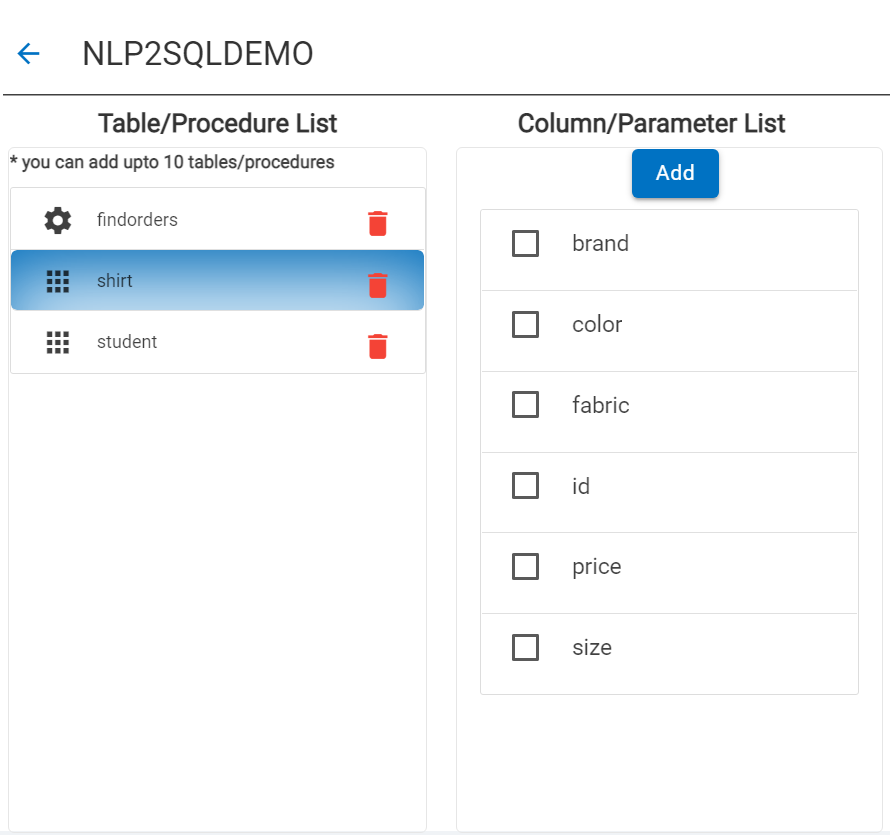Viewport: 890px width, 835px height.
Task: Select the id column checkbox
Action: [x=525, y=486]
